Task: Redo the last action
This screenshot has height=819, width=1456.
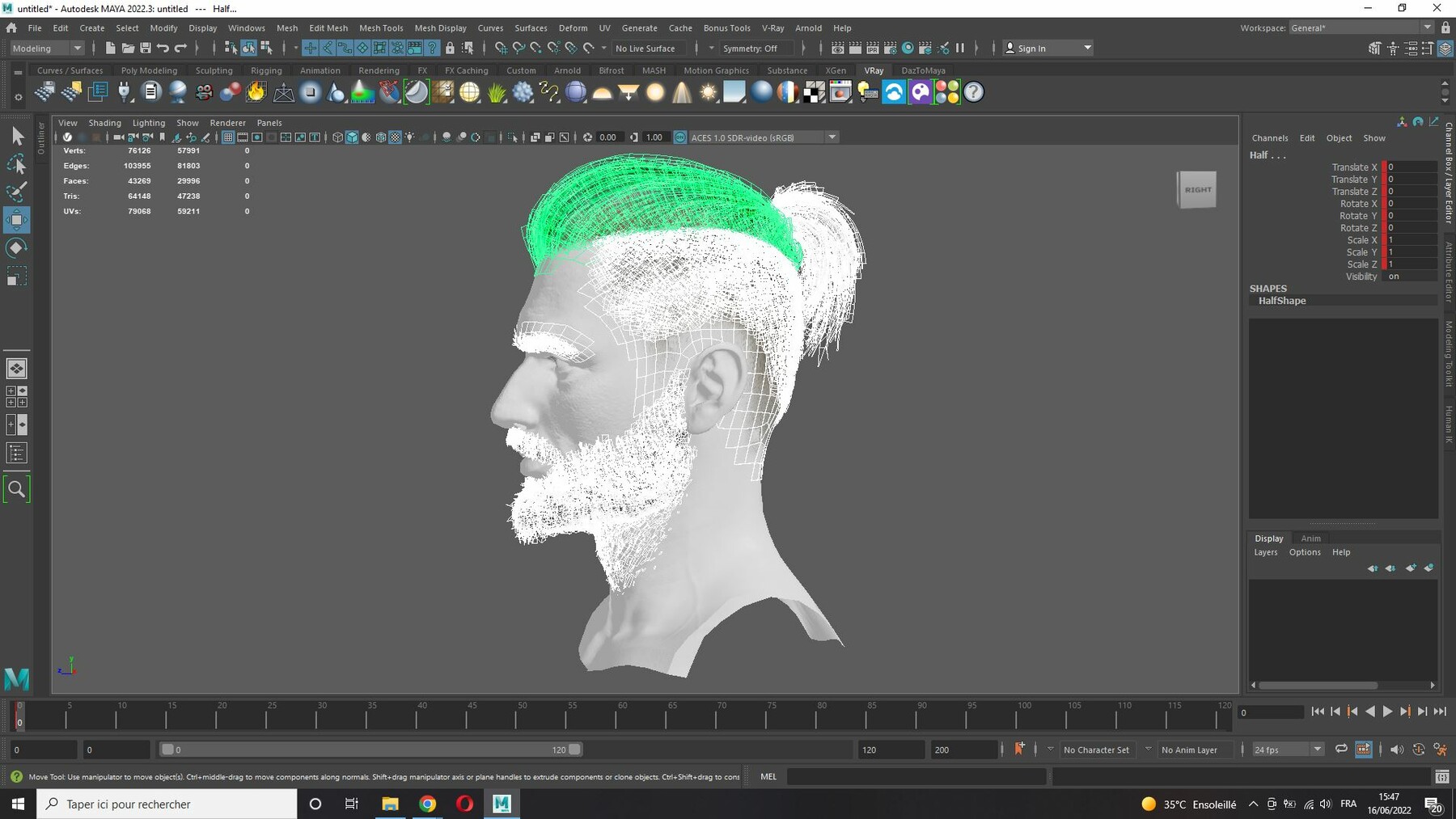Action: click(181, 49)
